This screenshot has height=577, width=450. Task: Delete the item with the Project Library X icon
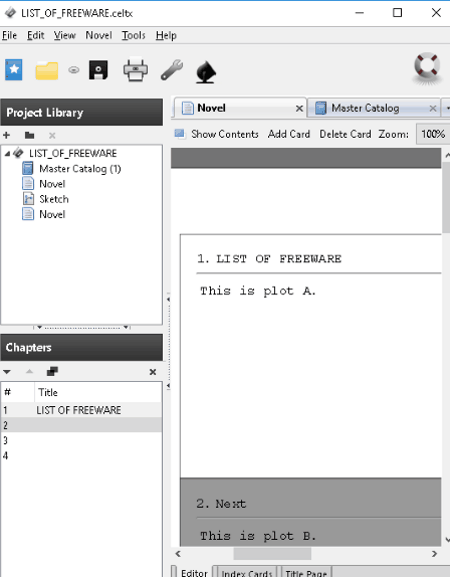coord(52,135)
